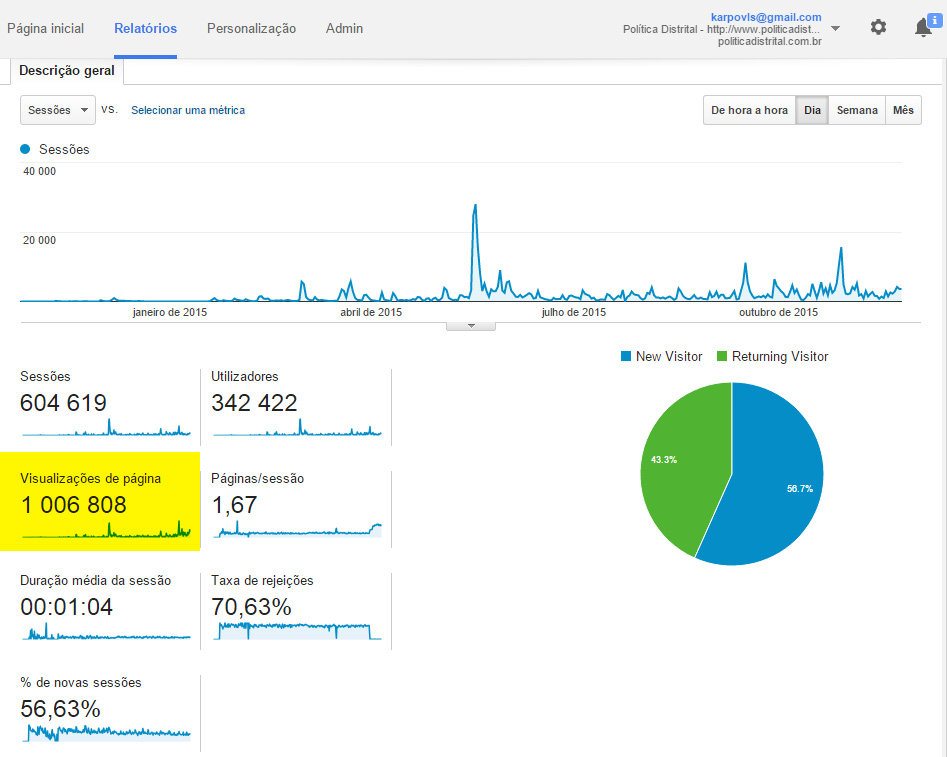Go to Página inicial tab
This screenshot has width=947, height=757.
tap(46, 29)
